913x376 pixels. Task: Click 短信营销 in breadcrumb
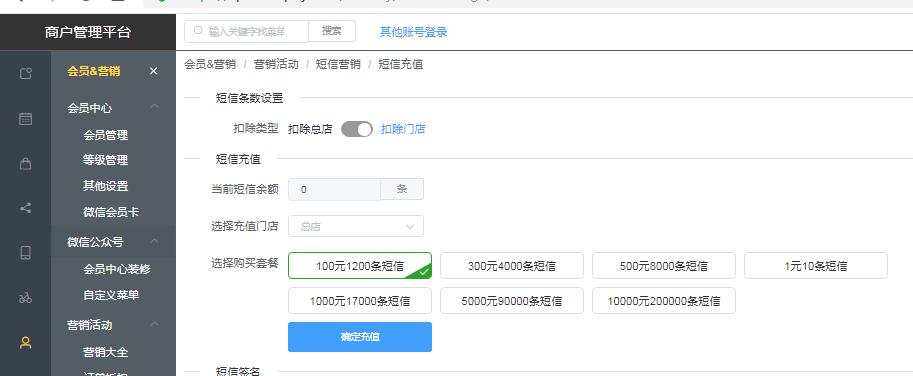coord(338,65)
